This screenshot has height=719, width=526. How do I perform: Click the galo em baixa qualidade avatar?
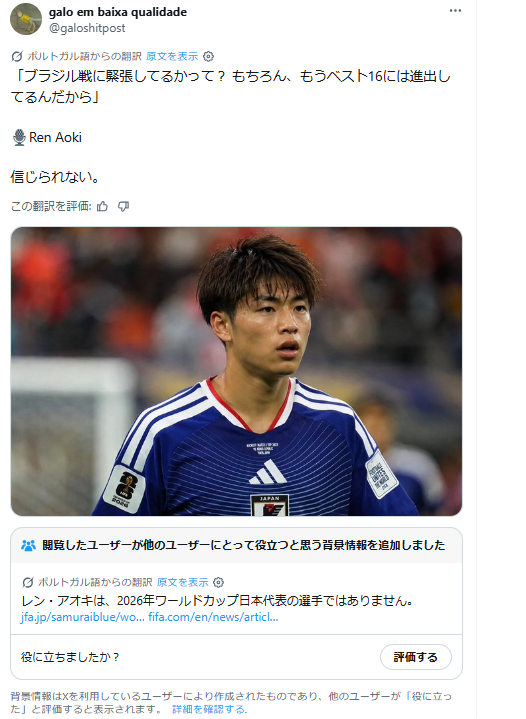point(26,19)
